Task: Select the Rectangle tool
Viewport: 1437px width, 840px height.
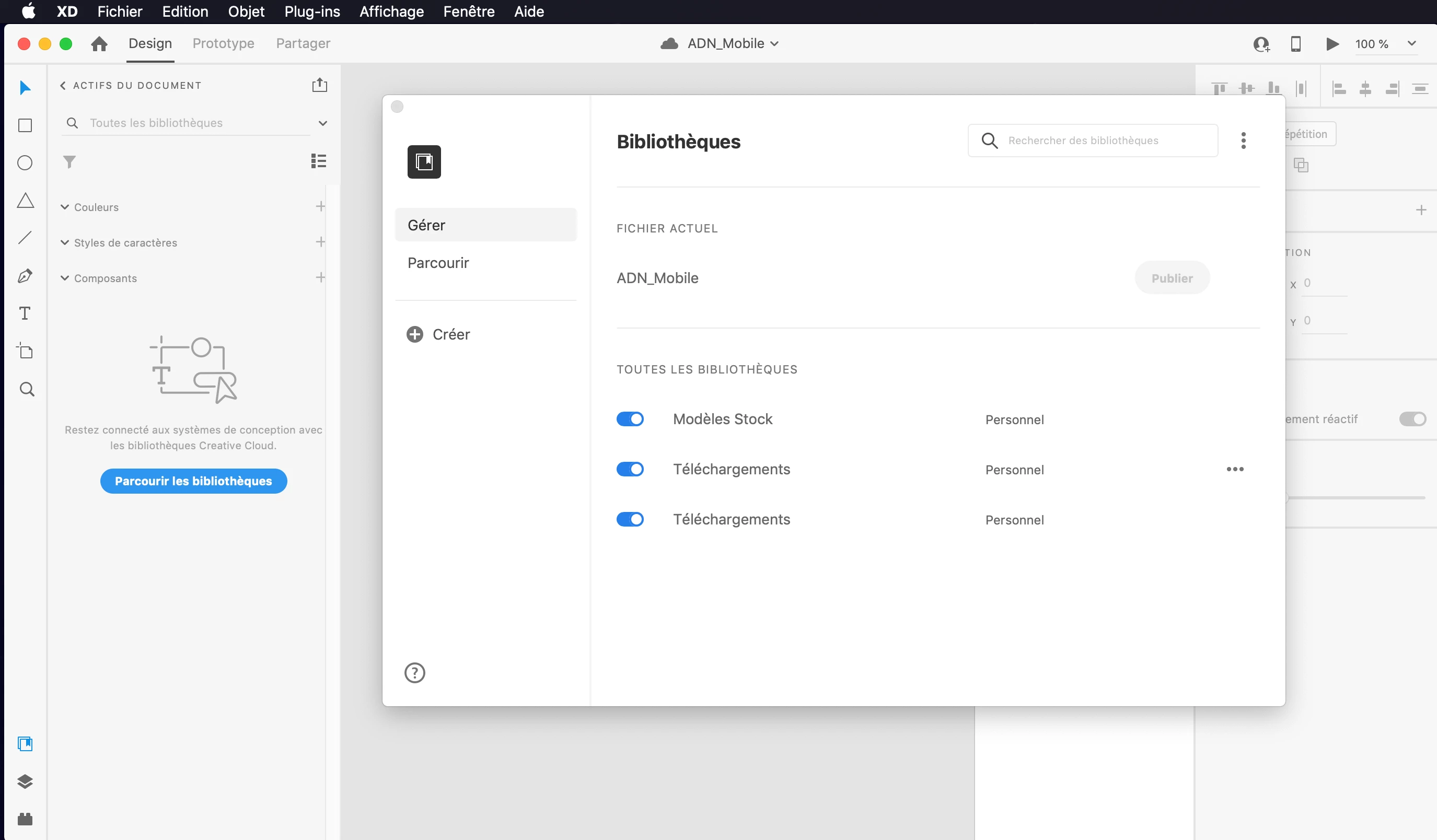Action: pyautogui.click(x=25, y=125)
